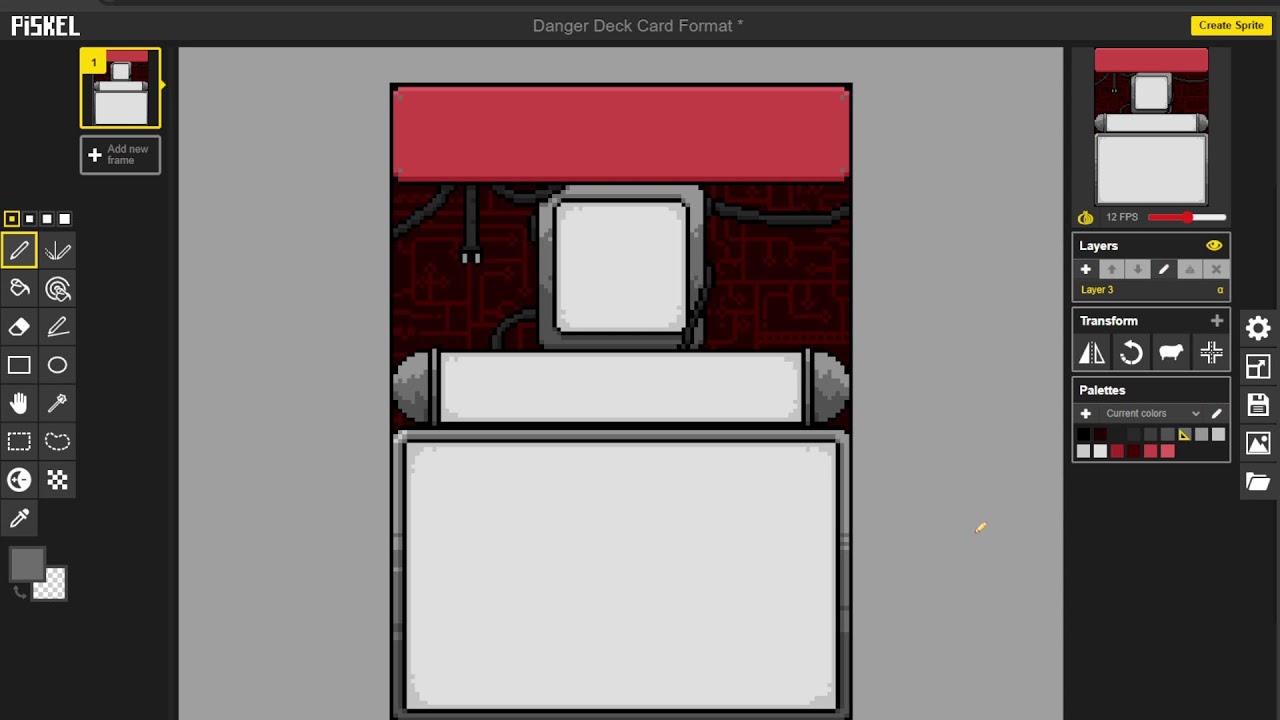Image resolution: width=1280 pixels, height=720 pixels.
Task: Select the Dithering checkerboard tool
Action: click(57, 480)
